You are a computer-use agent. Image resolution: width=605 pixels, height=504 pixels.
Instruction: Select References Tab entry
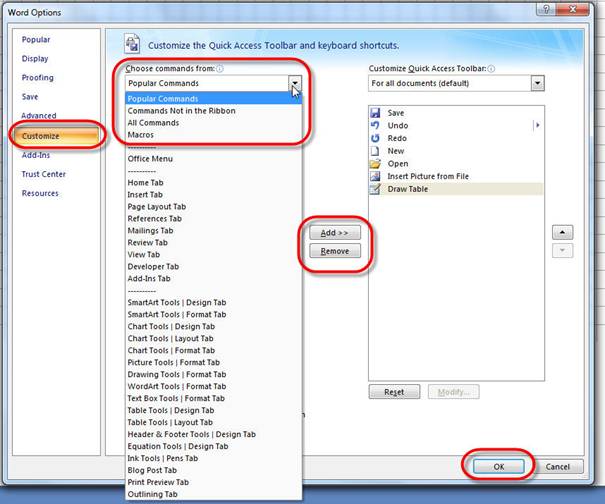pos(213,218)
